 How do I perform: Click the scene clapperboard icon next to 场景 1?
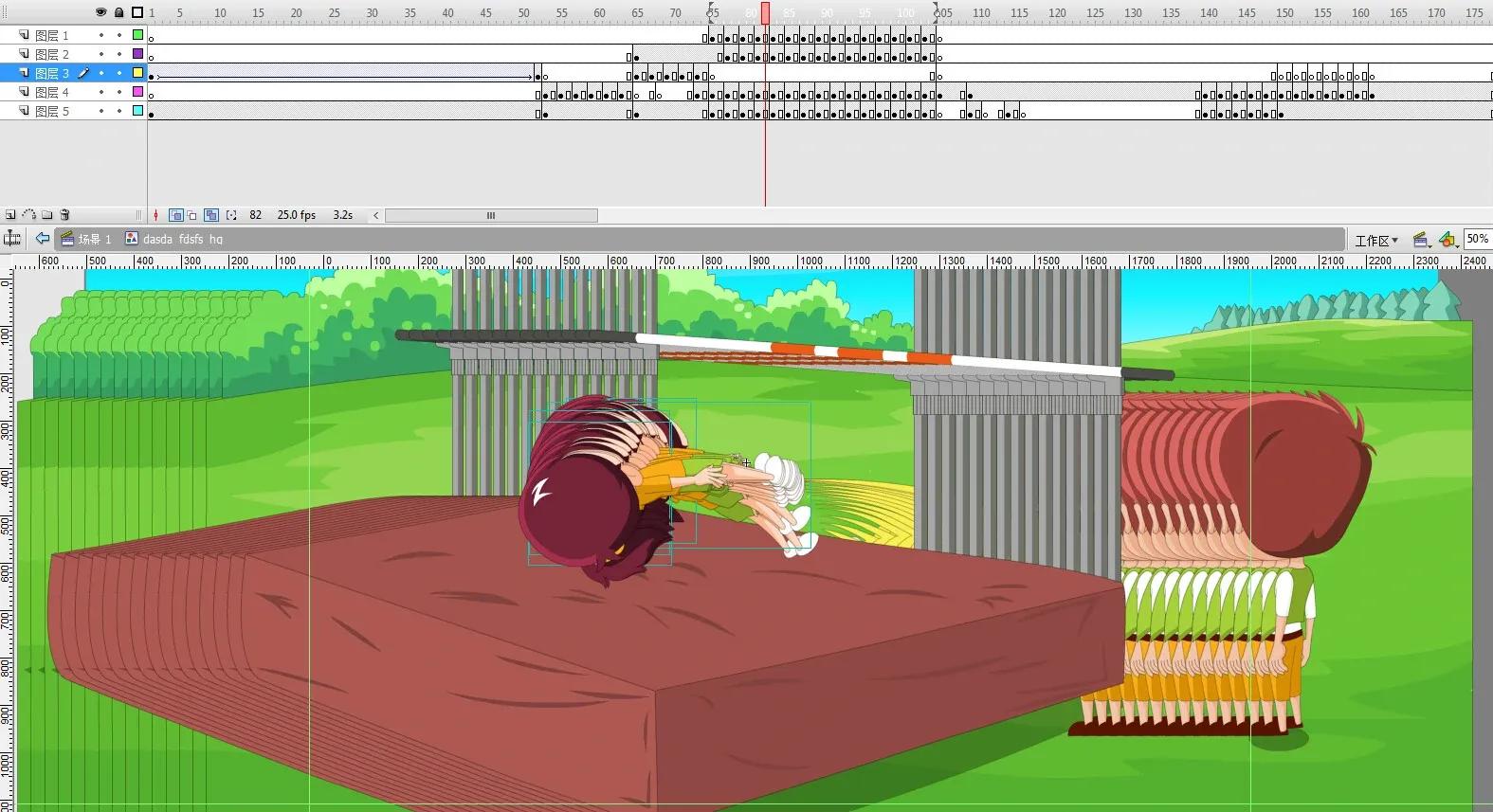click(67, 239)
